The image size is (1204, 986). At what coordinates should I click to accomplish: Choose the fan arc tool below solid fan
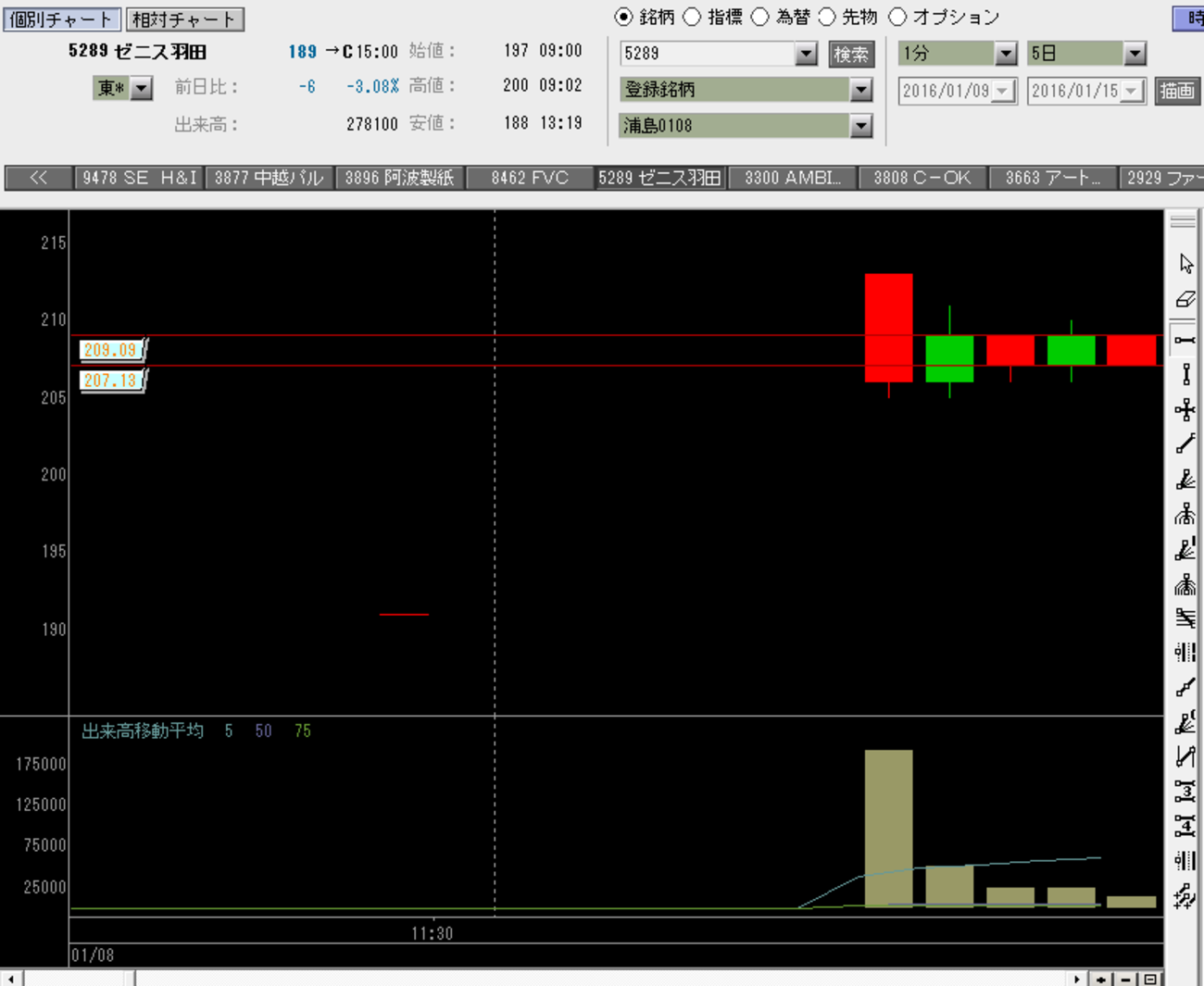point(1185,514)
